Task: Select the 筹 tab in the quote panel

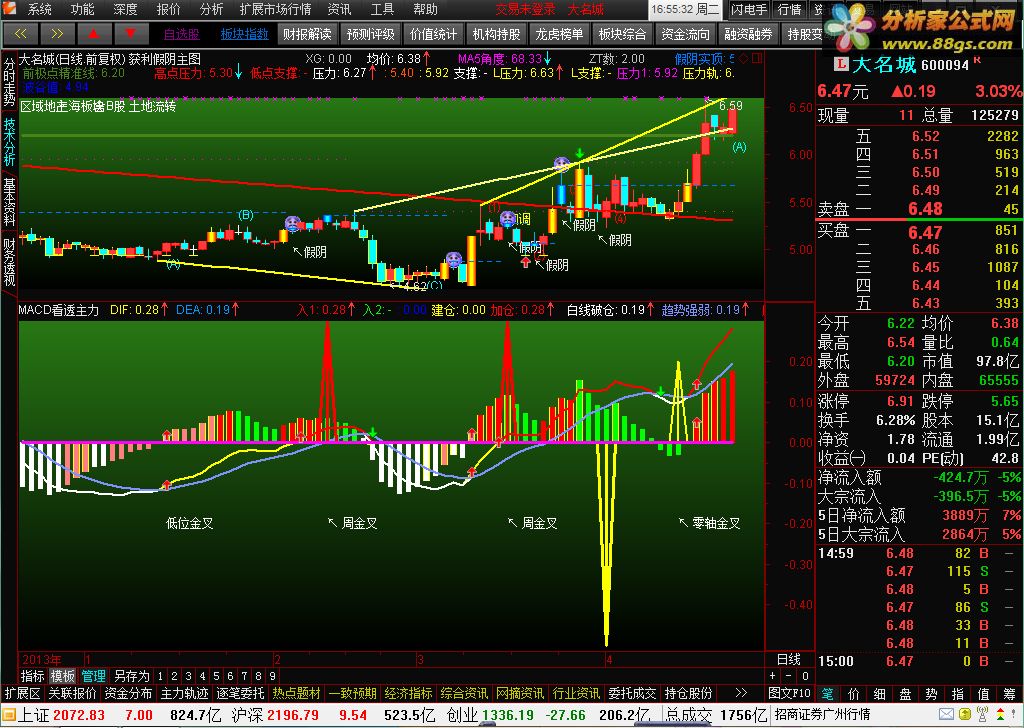Action: click(x=1010, y=693)
